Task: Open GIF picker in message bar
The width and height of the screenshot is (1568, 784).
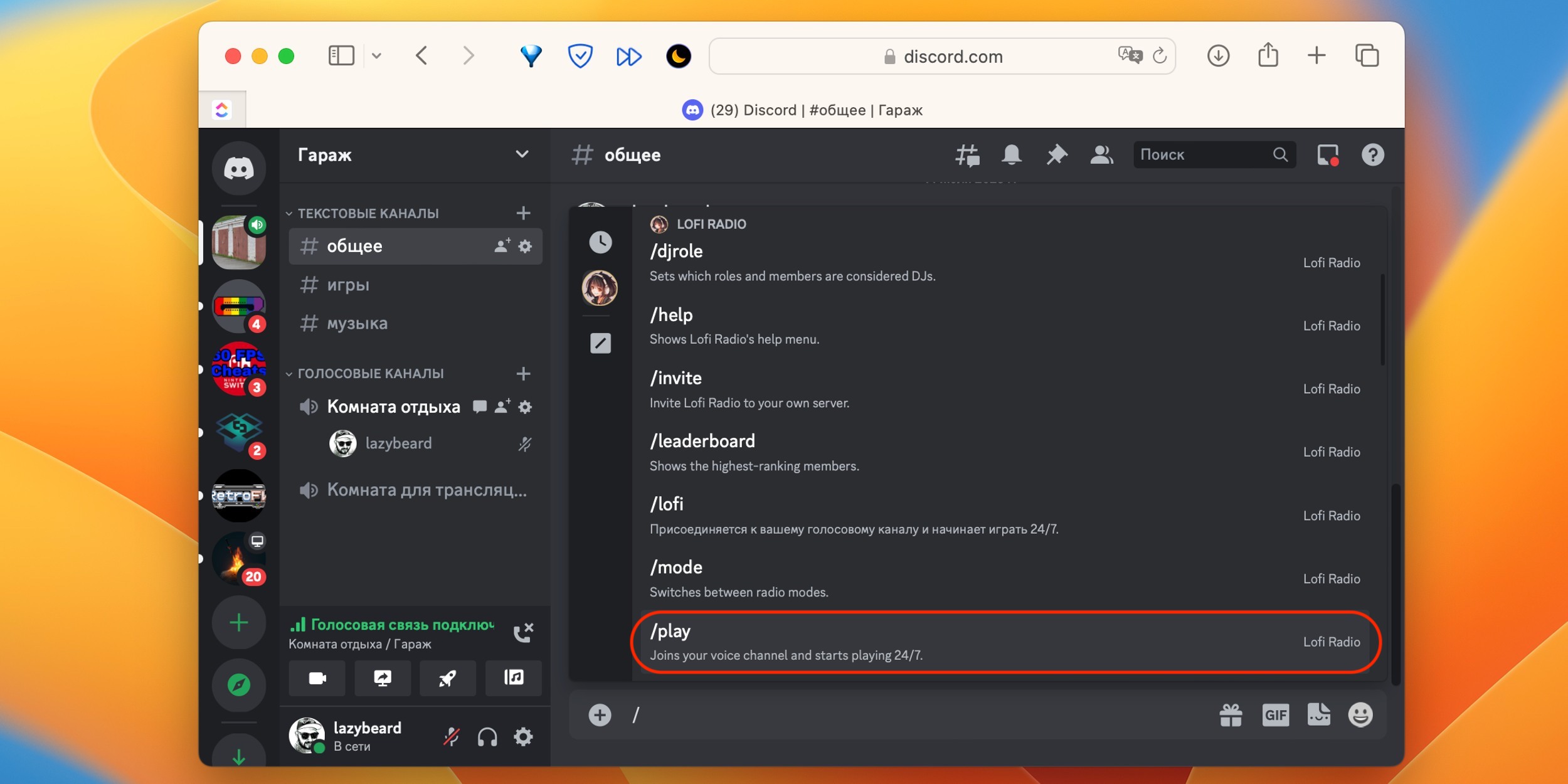Action: 1275,715
